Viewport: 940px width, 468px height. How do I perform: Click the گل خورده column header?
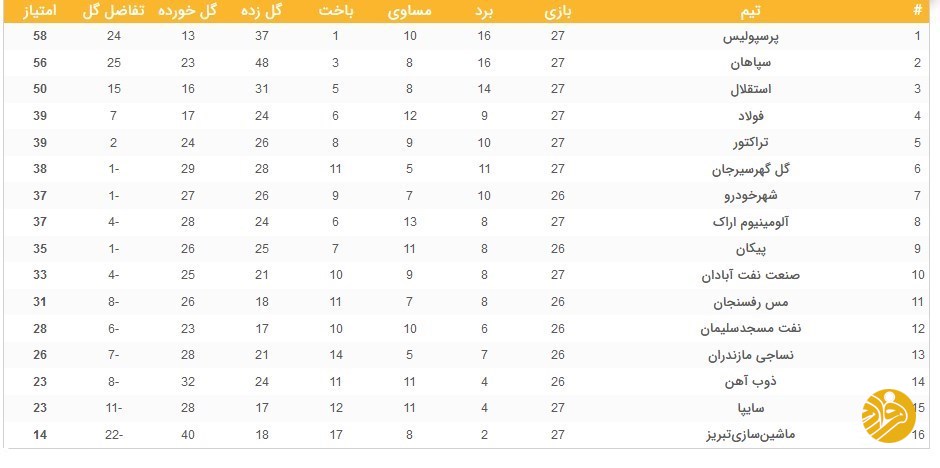(188, 11)
